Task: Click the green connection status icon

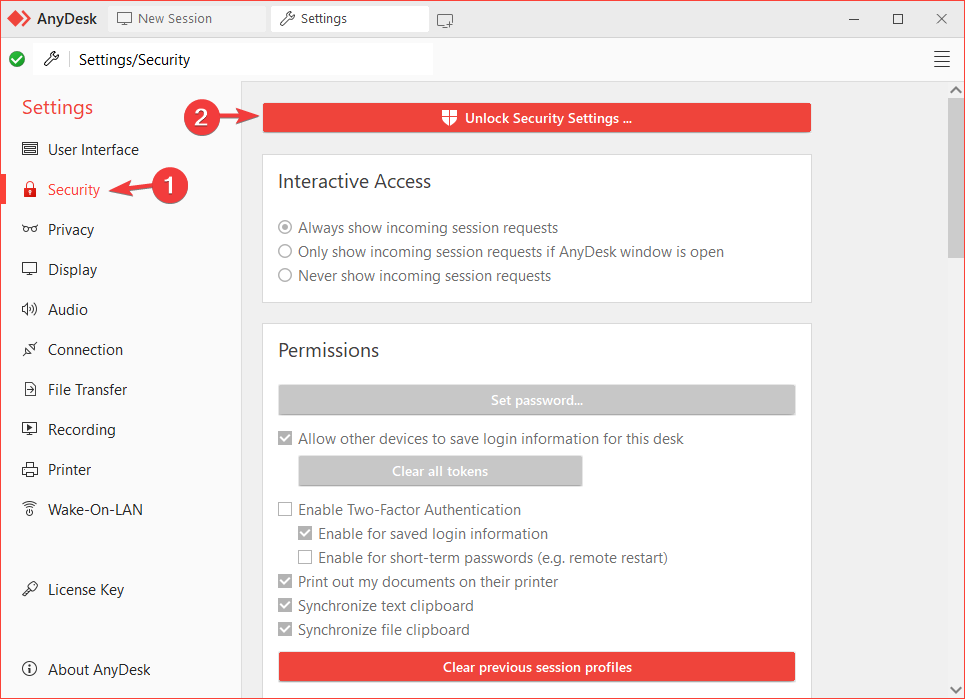Action: tap(17, 59)
